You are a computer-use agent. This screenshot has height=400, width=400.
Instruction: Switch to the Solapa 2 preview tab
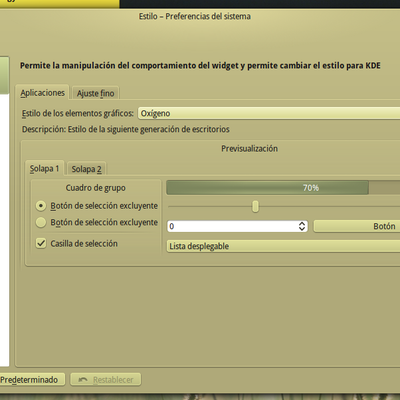87,169
